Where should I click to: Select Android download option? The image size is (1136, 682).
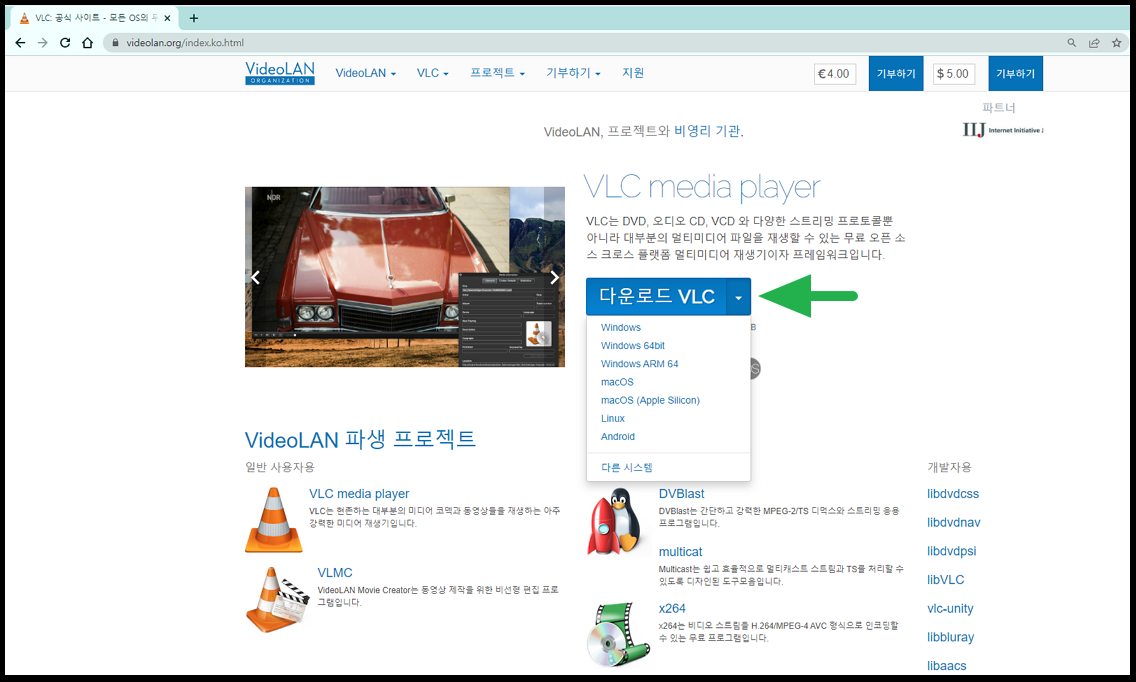pyautogui.click(x=617, y=436)
